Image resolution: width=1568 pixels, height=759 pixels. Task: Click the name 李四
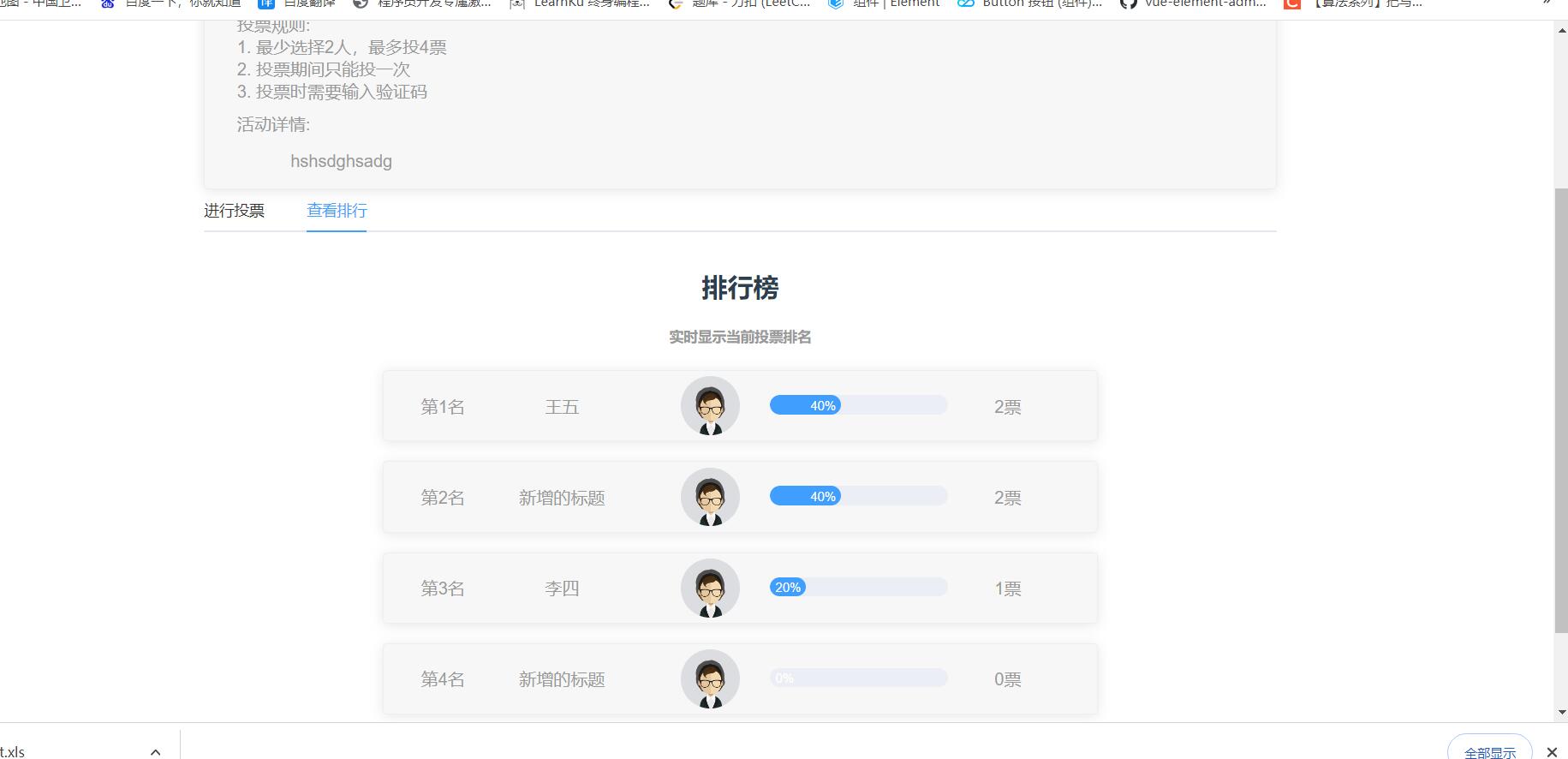[x=562, y=589]
